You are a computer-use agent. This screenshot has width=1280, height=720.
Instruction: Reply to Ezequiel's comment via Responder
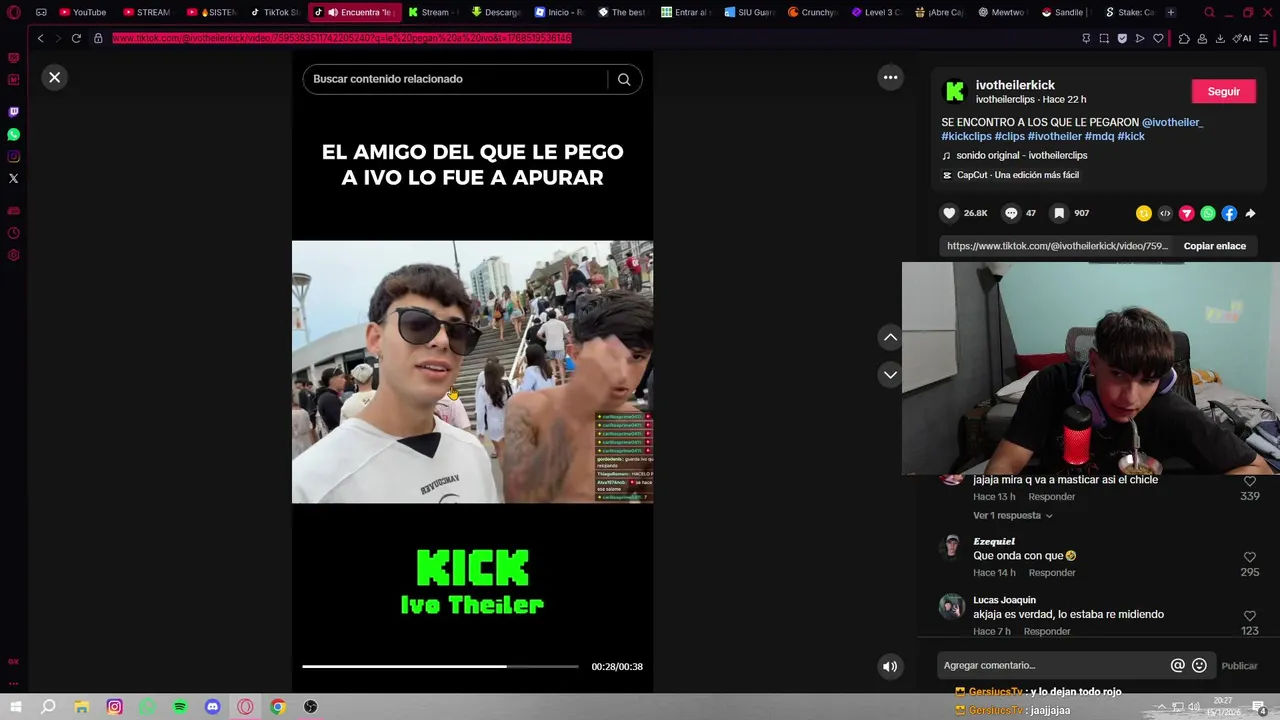pos(1052,573)
